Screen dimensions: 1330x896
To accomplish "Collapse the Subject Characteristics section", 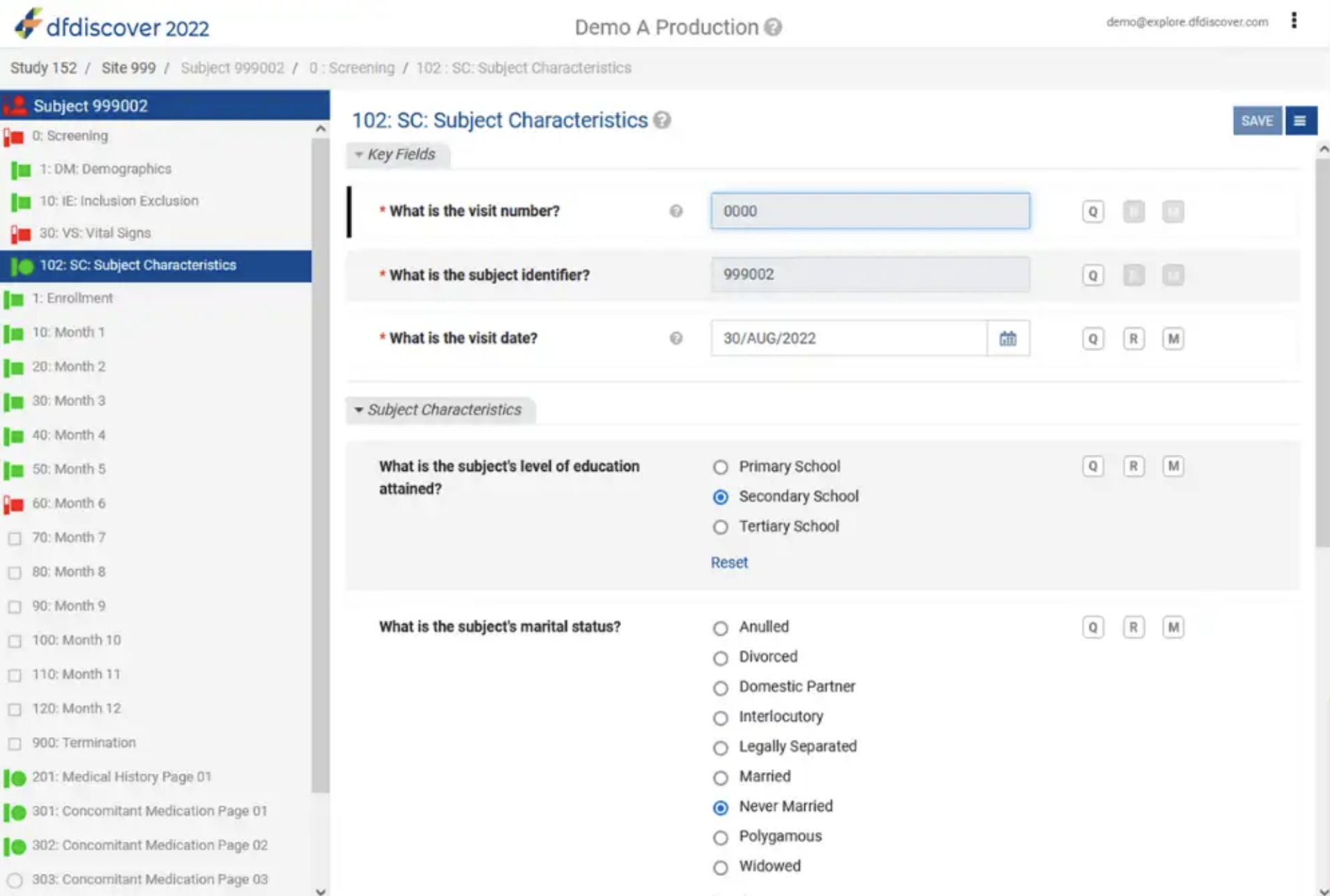I will [x=359, y=410].
